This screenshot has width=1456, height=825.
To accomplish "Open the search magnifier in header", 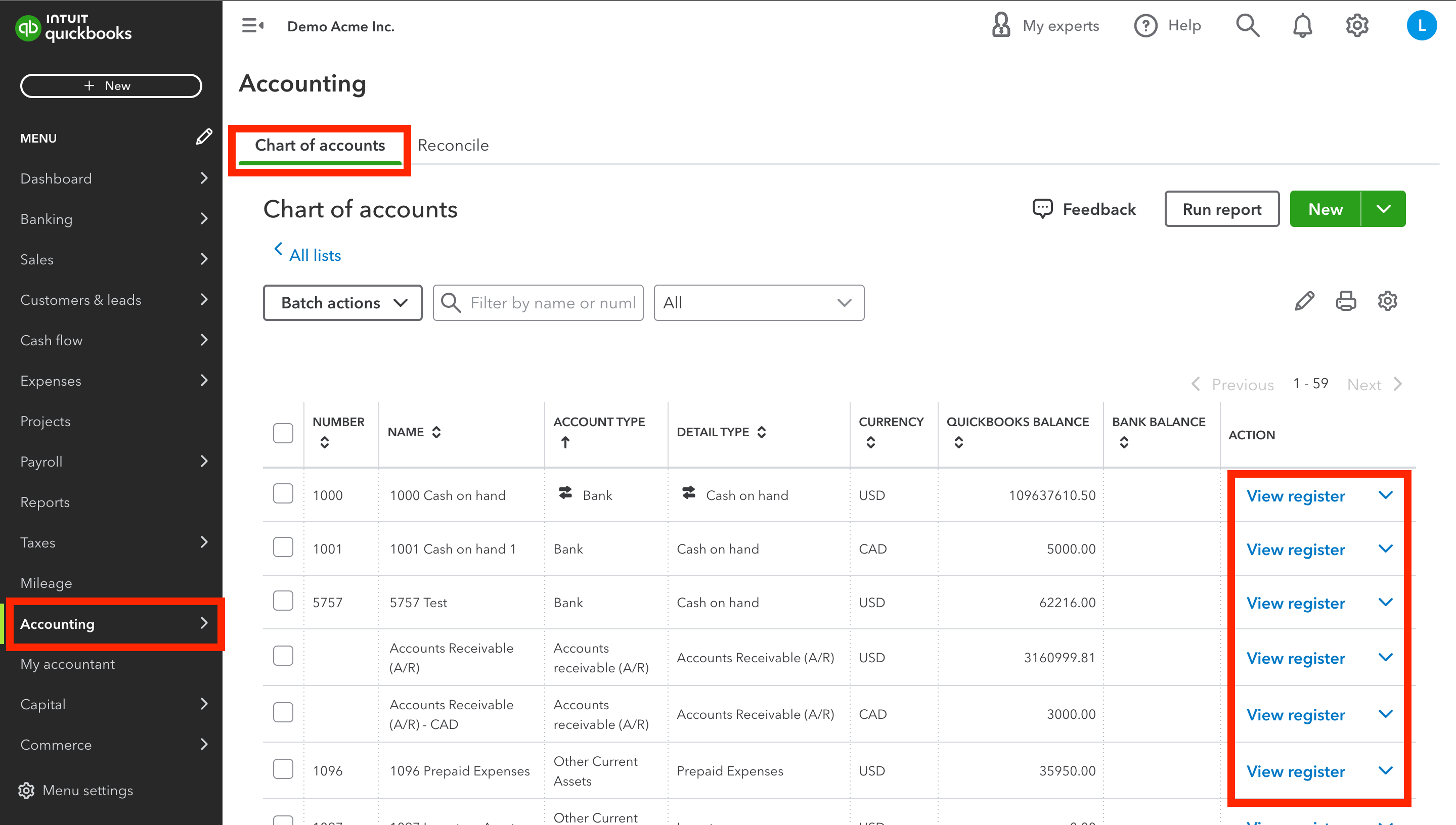I will click(1248, 26).
